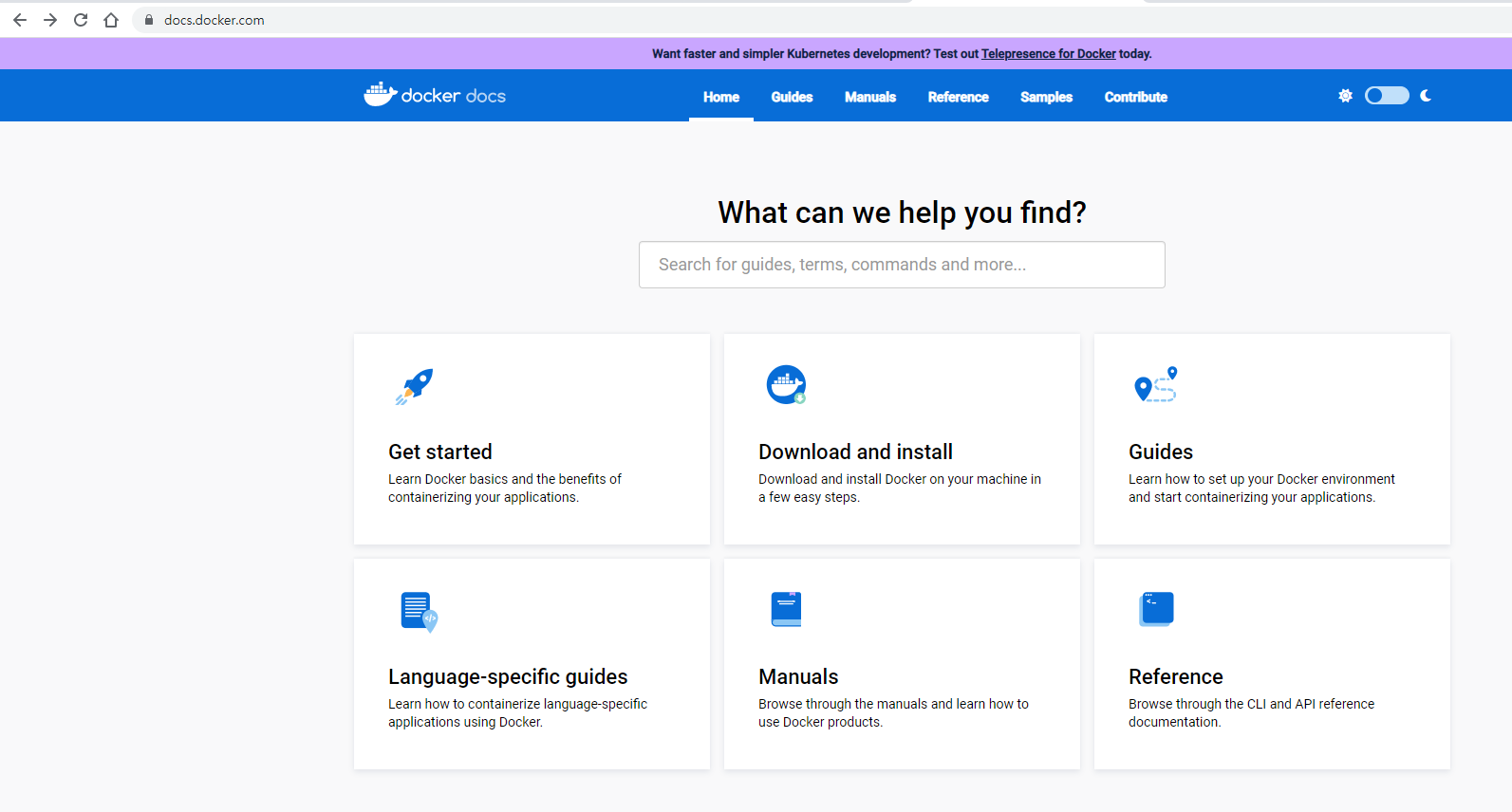Reload the page with the refresh icon
1512x812 pixels.
tap(81, 20)
